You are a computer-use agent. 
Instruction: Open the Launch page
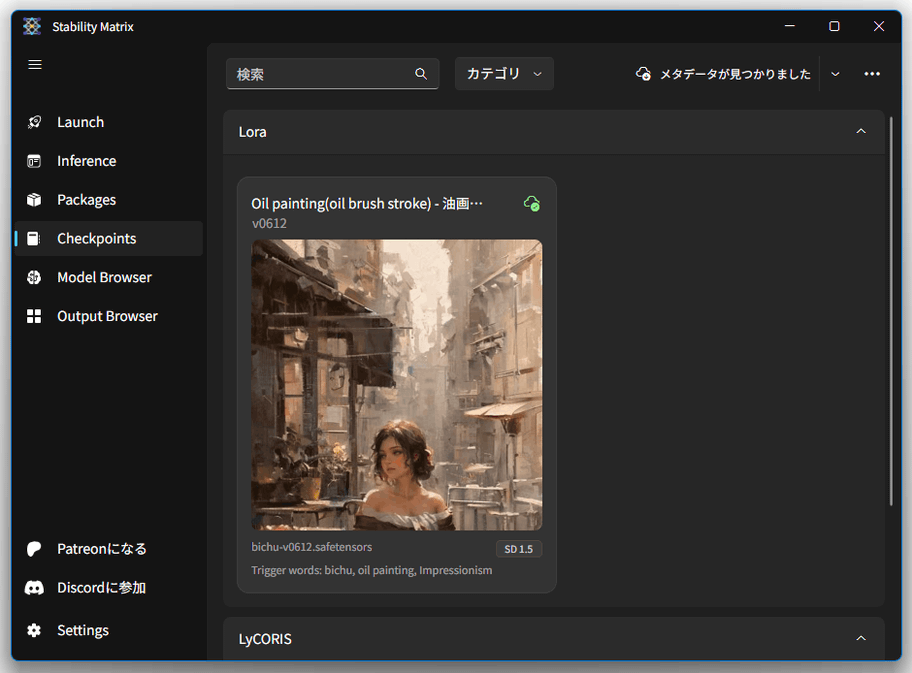pyautogui.click(x=109, y=122)
